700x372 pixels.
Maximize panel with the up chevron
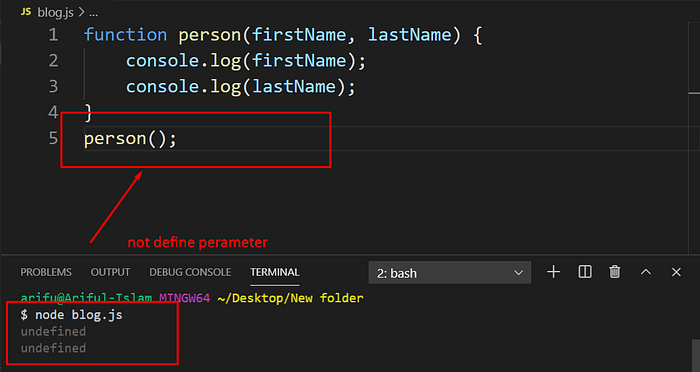click(646, 272)
